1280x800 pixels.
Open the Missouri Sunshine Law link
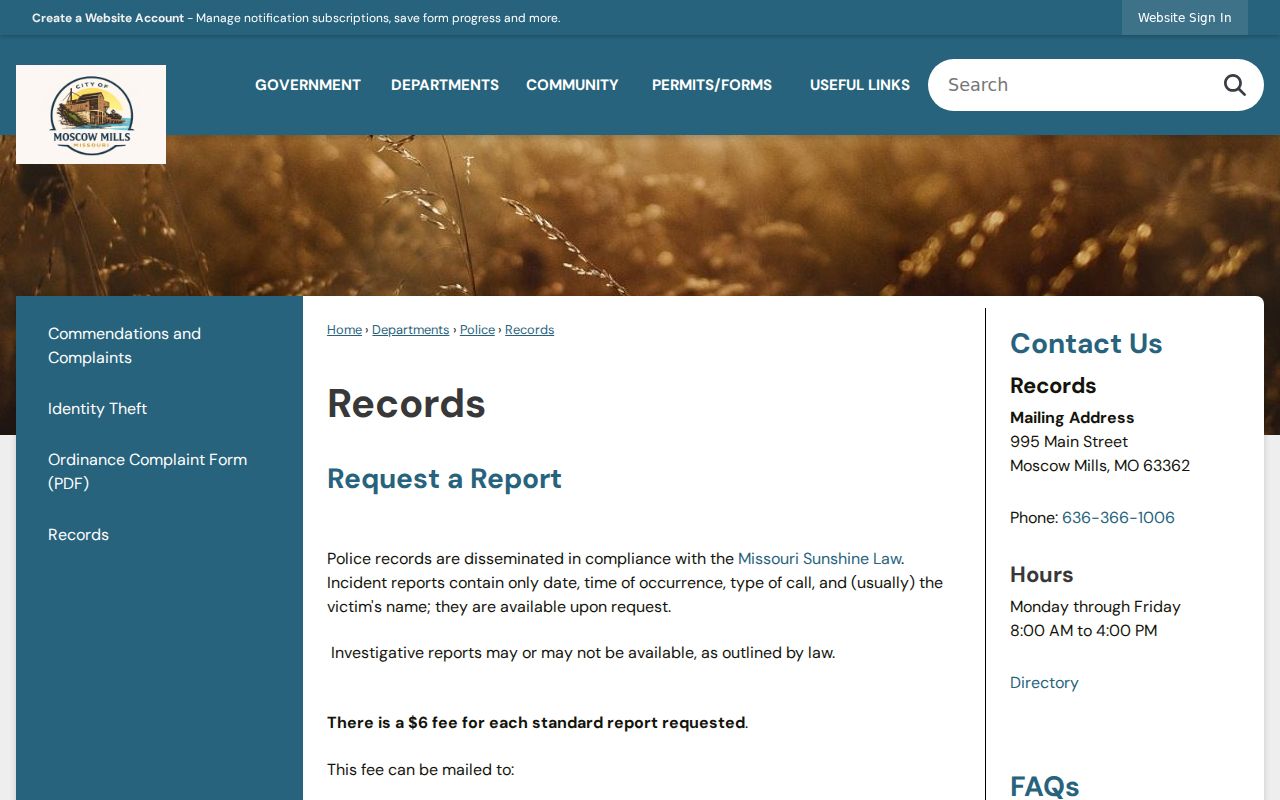coord(819,559)
